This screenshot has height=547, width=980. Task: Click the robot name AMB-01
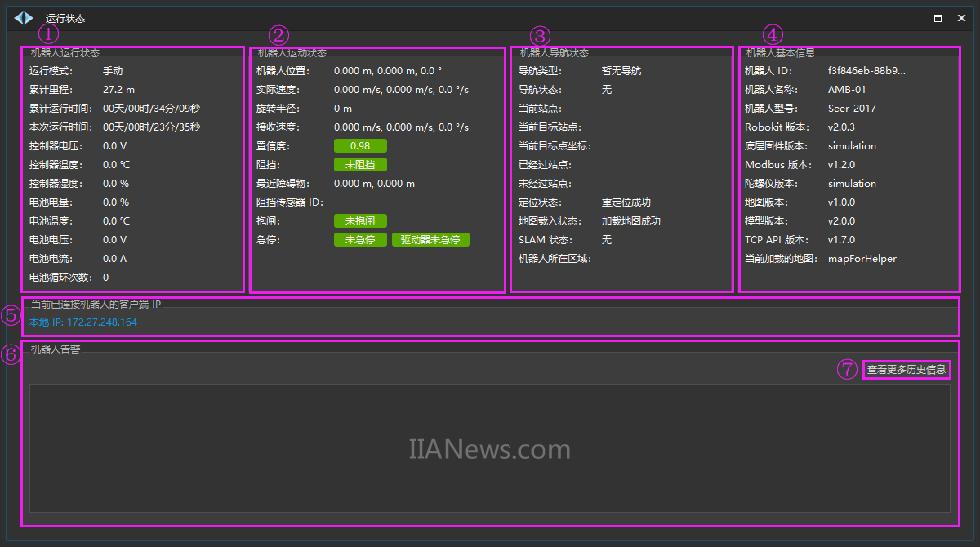(x=847, y=90)
